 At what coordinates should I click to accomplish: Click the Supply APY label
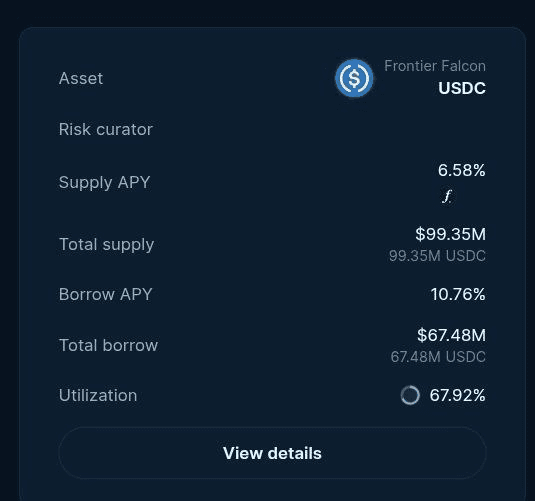104,182
